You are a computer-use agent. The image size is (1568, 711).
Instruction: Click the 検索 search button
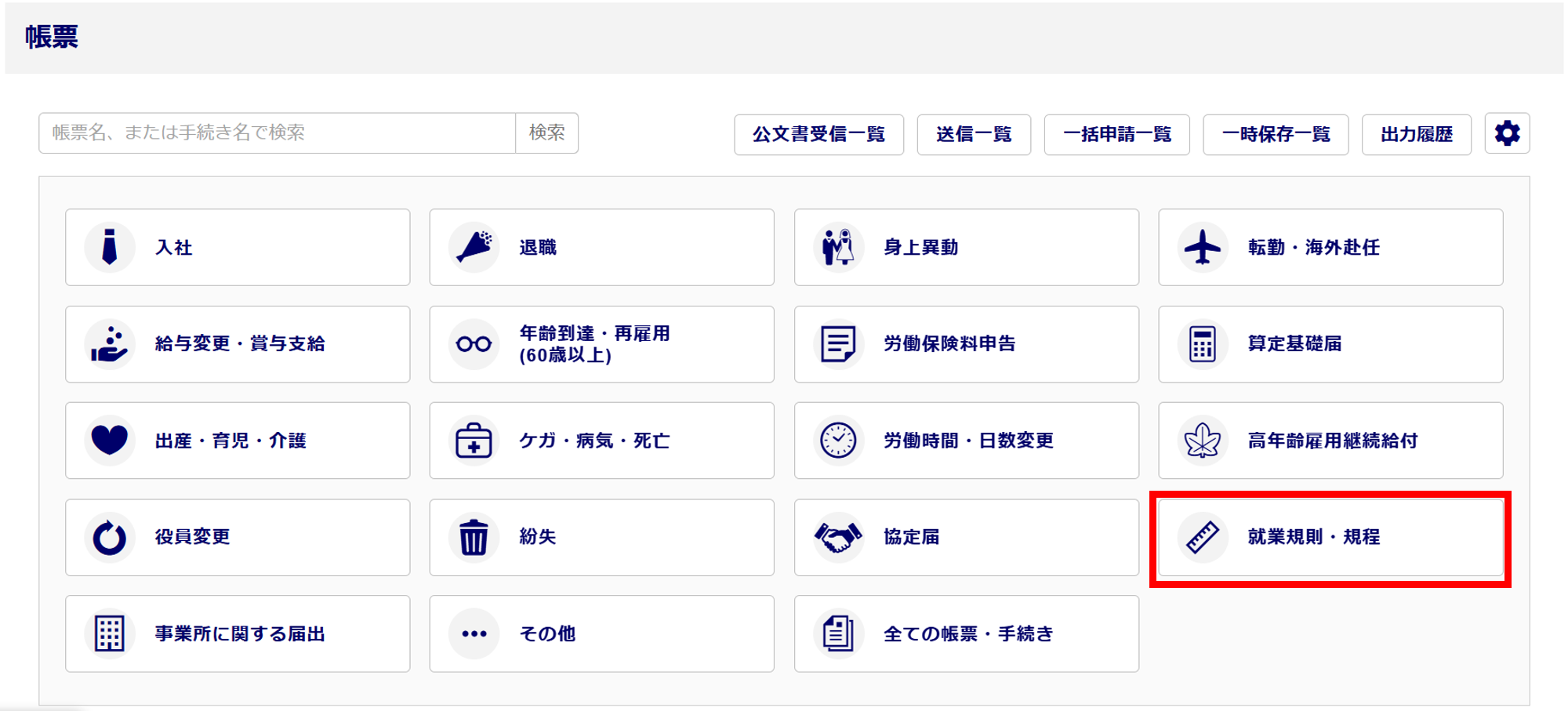click(x=547, y=133)
